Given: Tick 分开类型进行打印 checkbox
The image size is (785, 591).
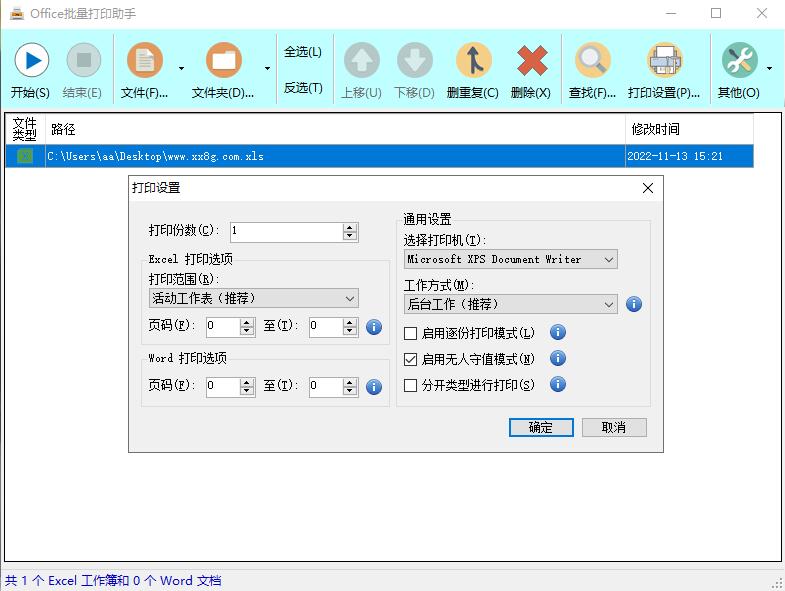Looking at the screenshot, I should pos(410,385).
